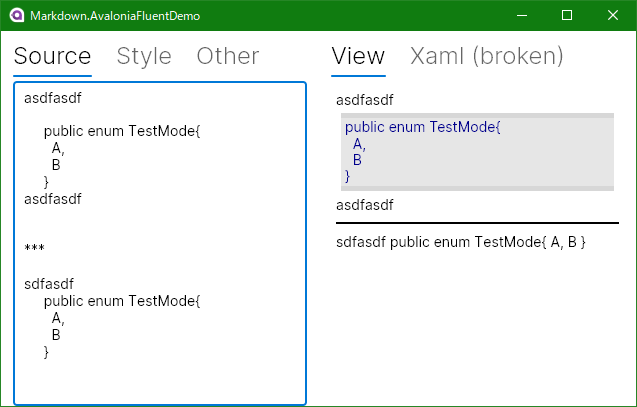Click the window title 'Markdown.AvaloniaFluentDemo'
Image resolution: width=637 pixels, height=407 pixels.
click(x=115, y=16)
